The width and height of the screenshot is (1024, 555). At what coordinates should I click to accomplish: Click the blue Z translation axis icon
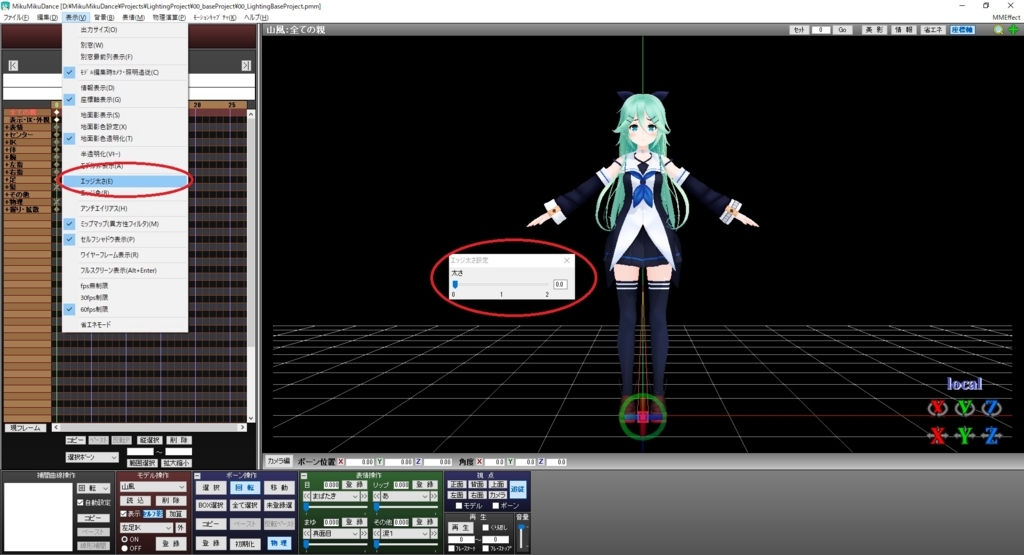click(x=991, y=435)
